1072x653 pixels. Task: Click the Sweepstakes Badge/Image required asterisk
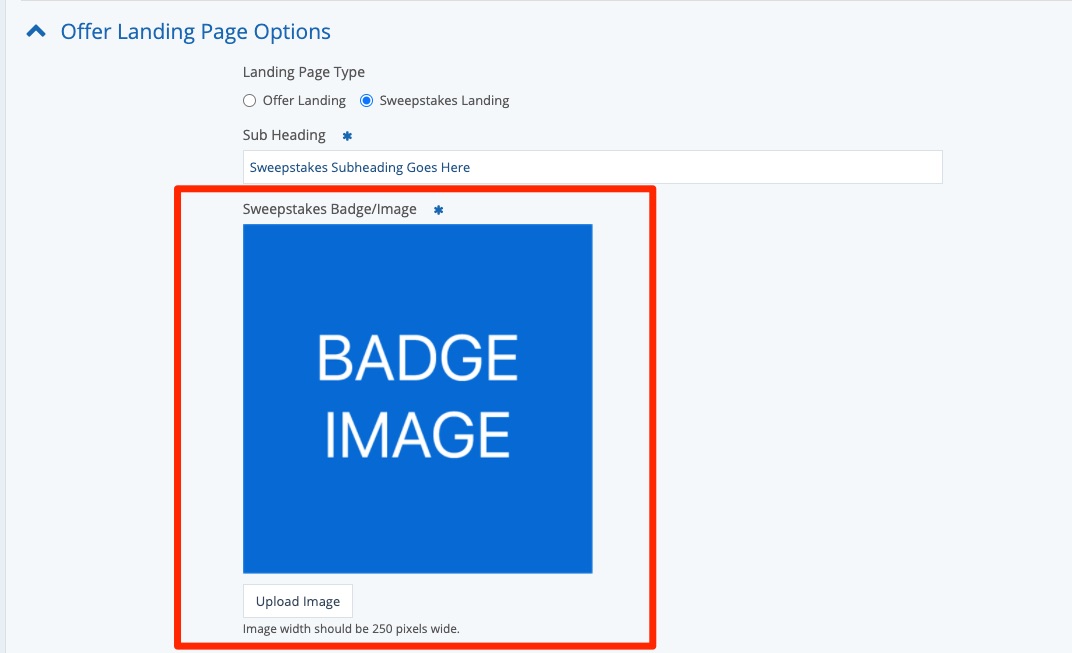tap(438, 210)
